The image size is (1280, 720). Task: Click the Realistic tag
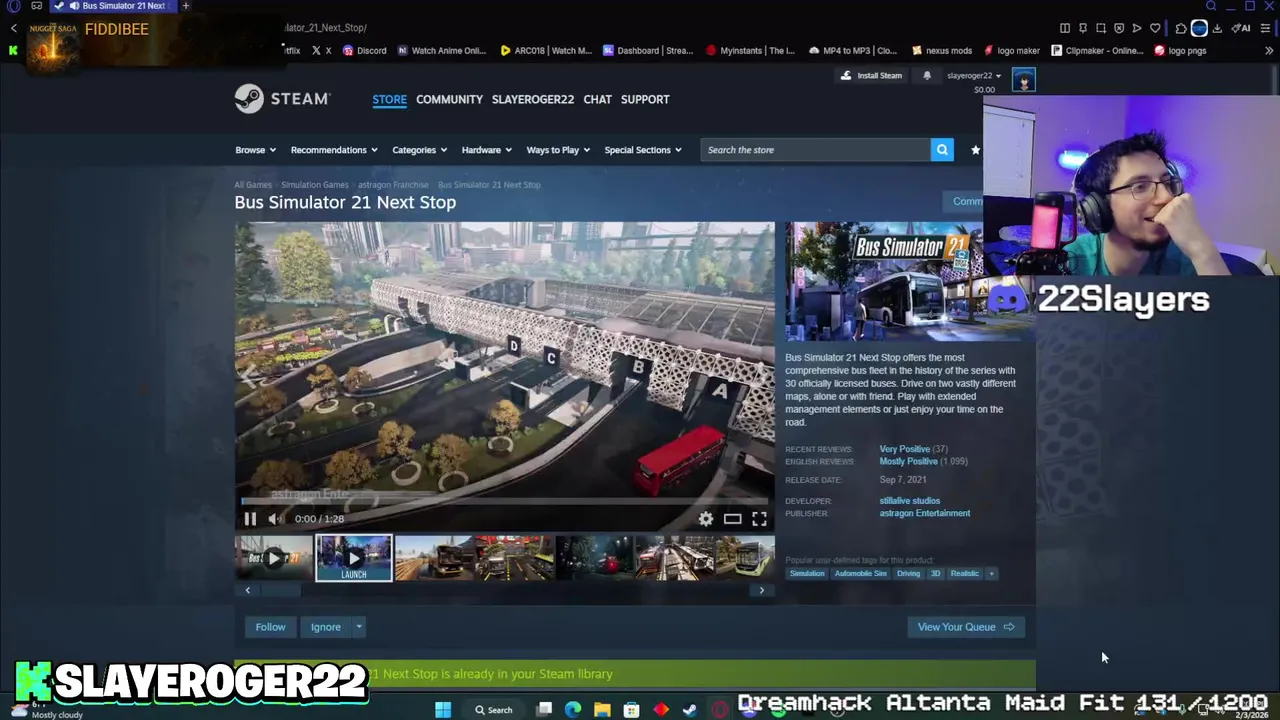(965, 574)
